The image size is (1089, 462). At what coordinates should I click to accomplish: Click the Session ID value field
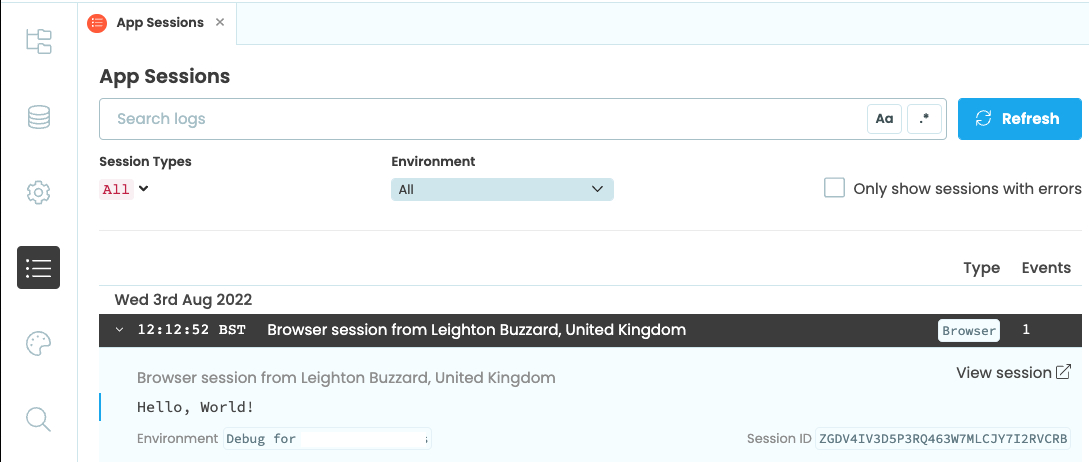(x=942, y=438)
